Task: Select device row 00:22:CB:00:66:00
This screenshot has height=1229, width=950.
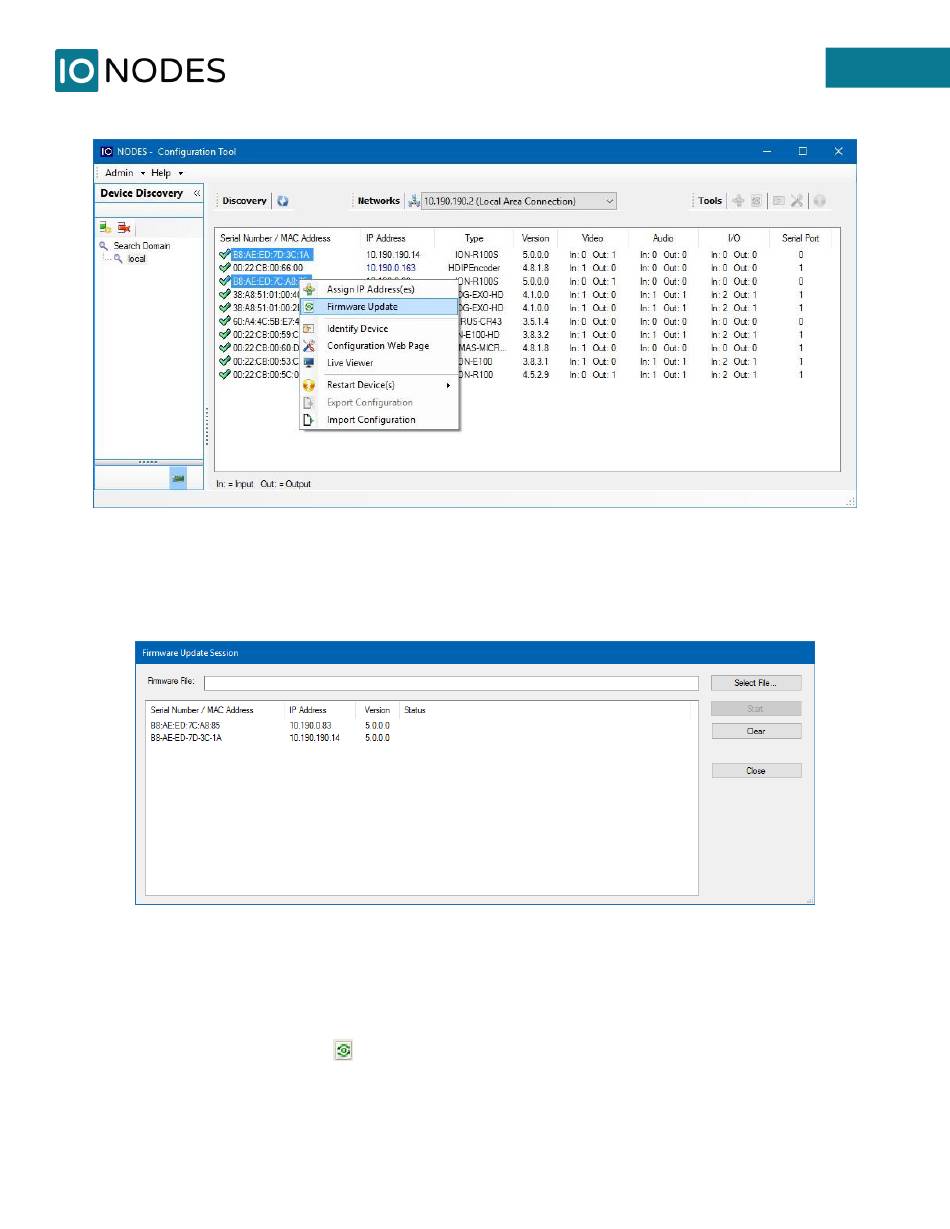Action: (268, 268)
